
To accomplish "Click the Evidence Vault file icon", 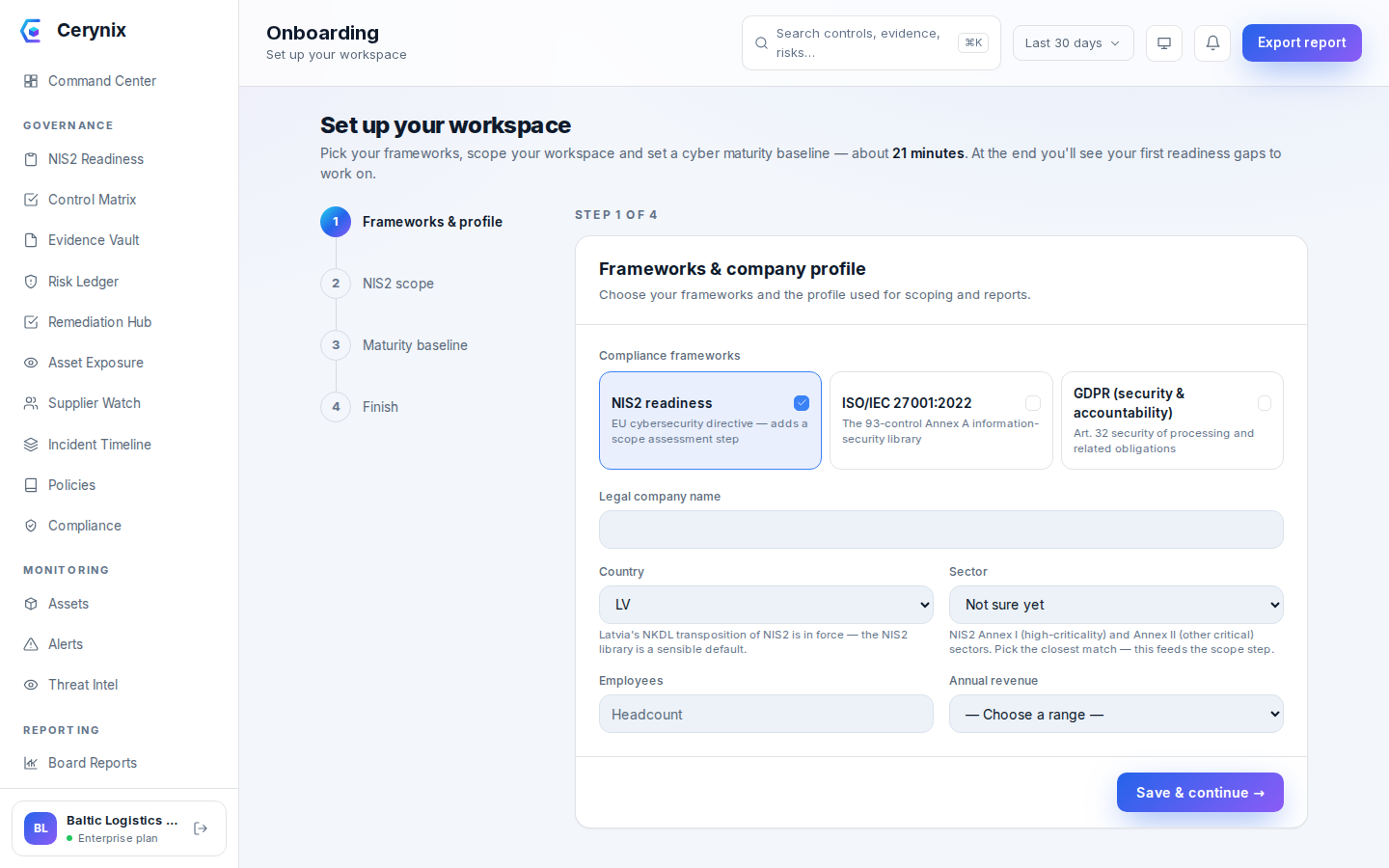I will (31, 240).
